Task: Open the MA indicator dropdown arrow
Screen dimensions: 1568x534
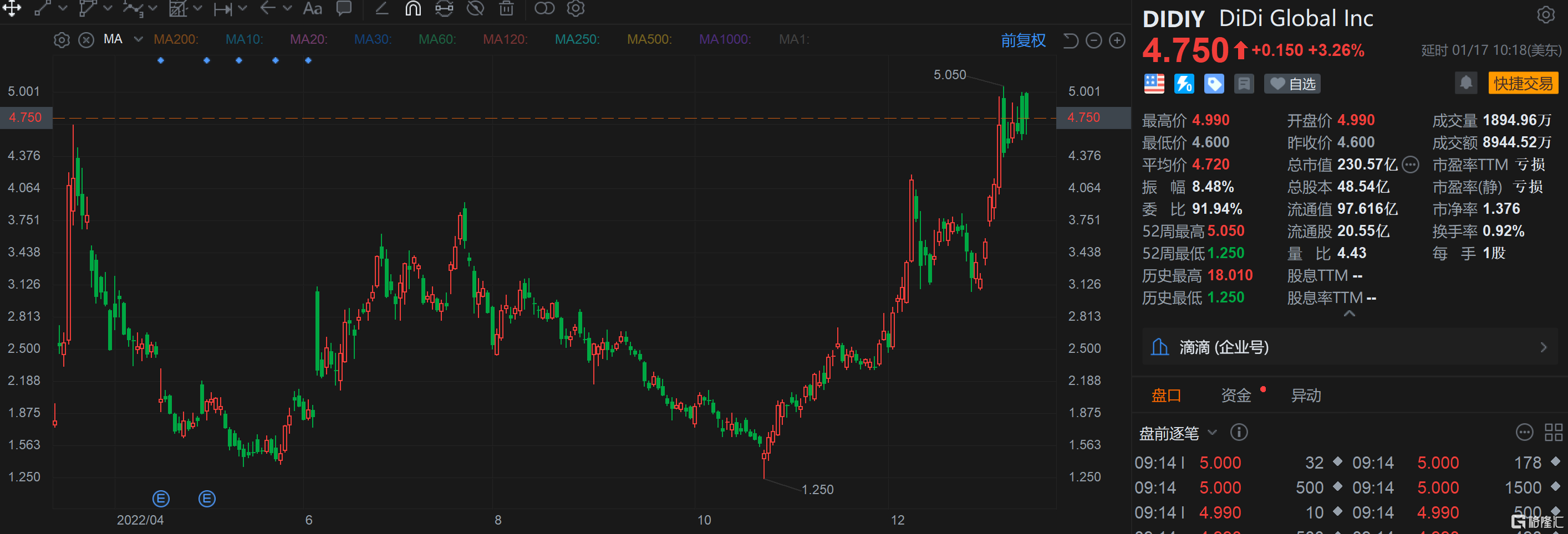Action: [138, 39]
